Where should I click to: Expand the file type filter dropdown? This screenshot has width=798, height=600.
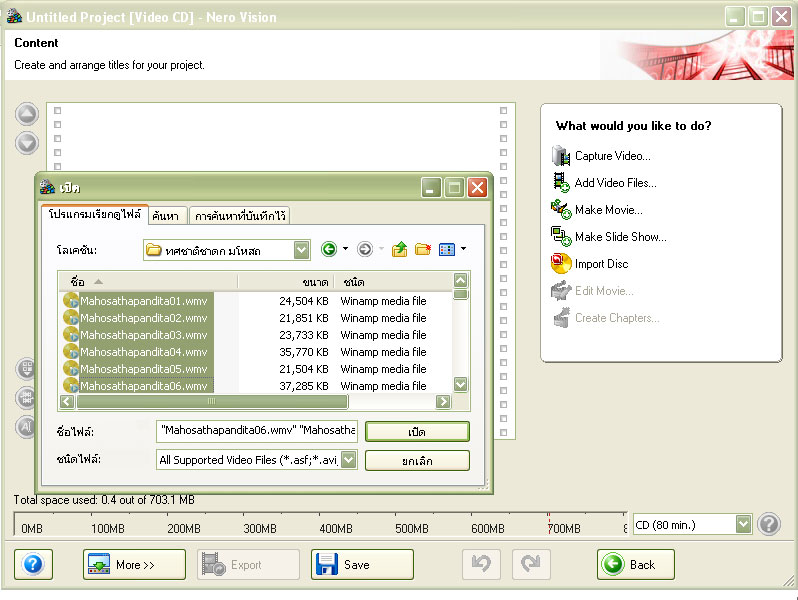click(348, 460)
